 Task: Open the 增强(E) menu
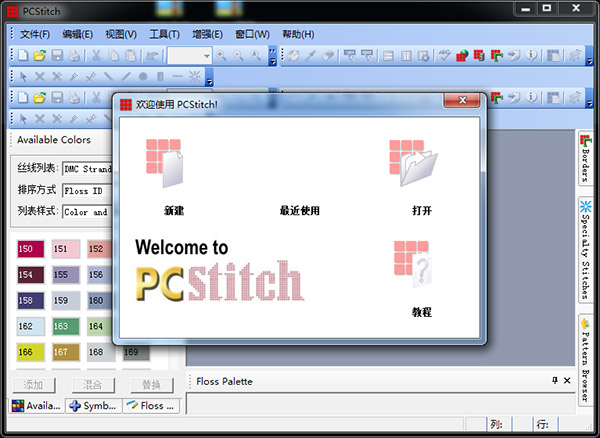(x=207, y=34)
